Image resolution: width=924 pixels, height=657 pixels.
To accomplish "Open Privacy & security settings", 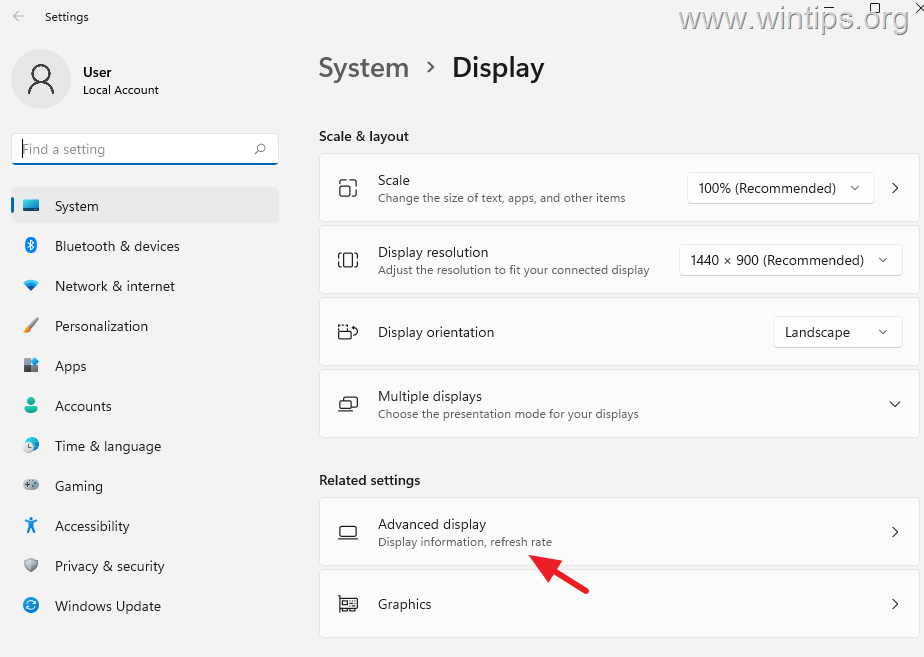I will point(145,566).
